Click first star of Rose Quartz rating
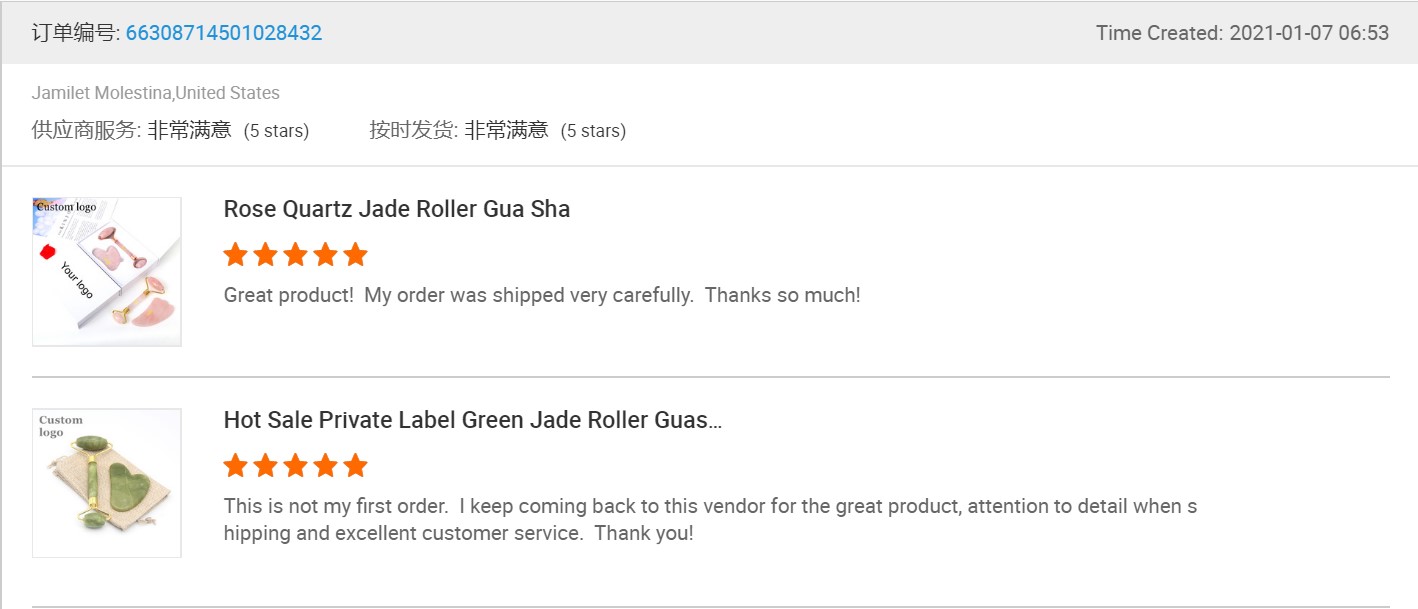 tap(236, 255)
